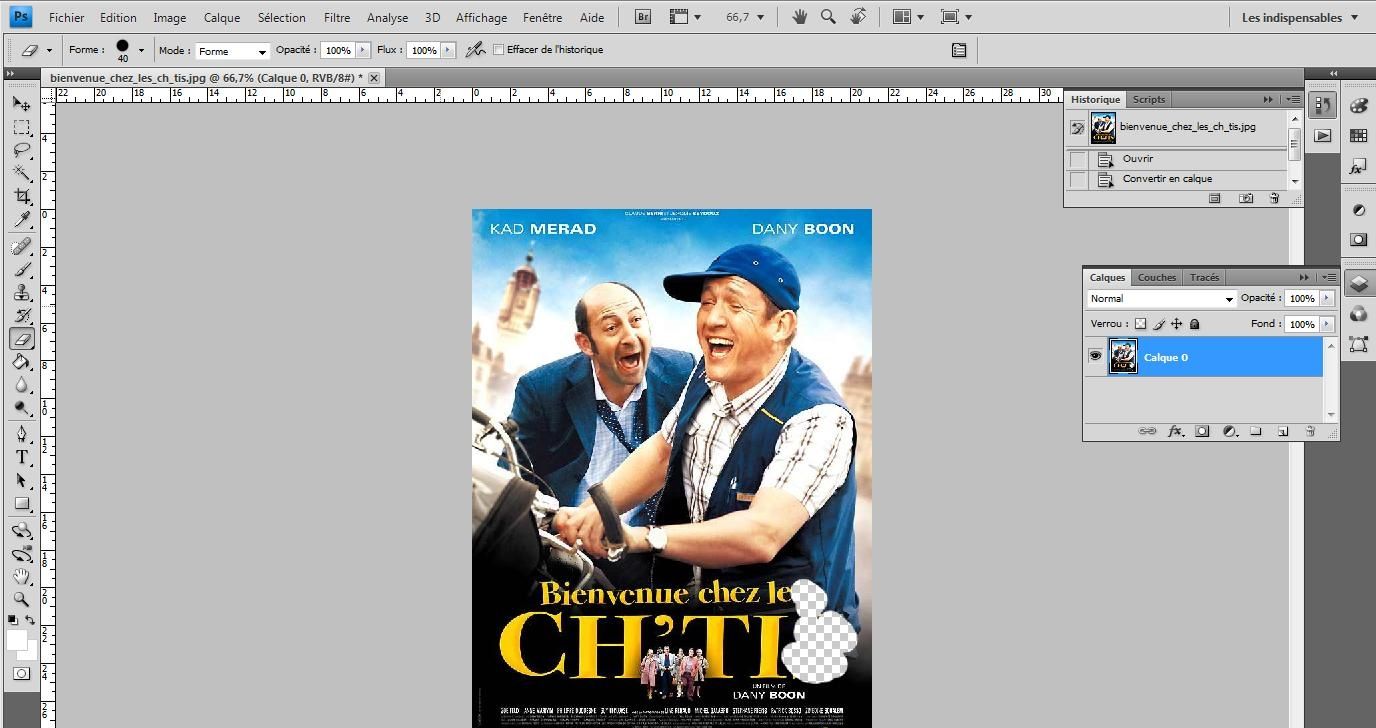Select the 3D Orbit camera tool
The height and width of the screenshot is (728, 1376).
click(x=21, y=553)
